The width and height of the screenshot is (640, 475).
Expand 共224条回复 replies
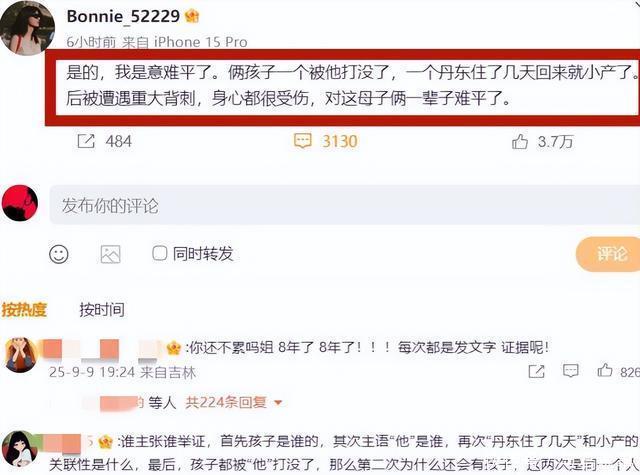pyautogui.click(x=226, y=403)
